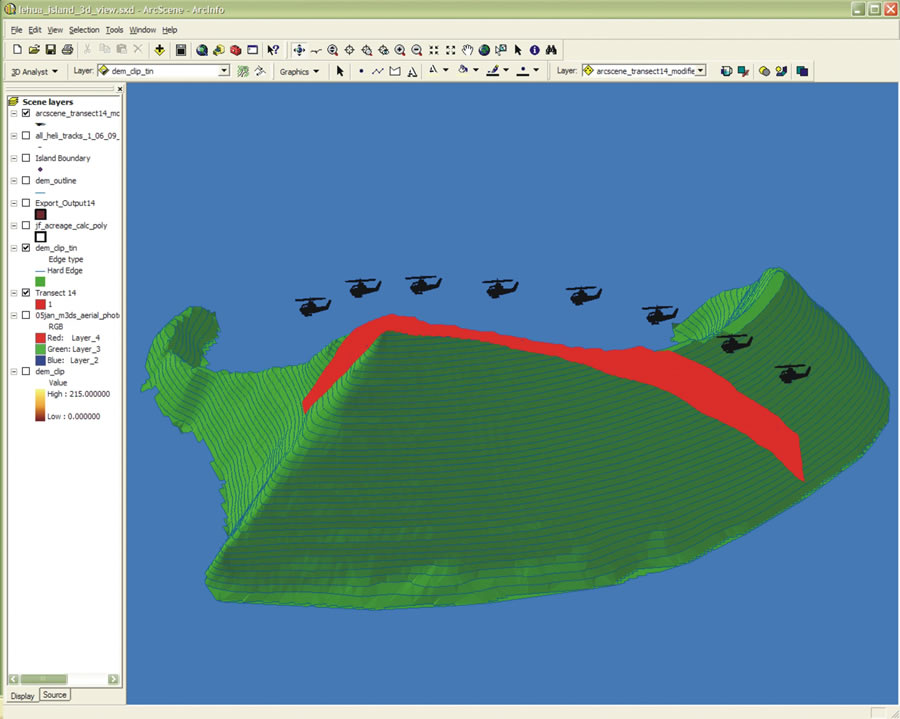900x719 pixels.
Task: Open the Selection menu
Action: tap(84, 30)
